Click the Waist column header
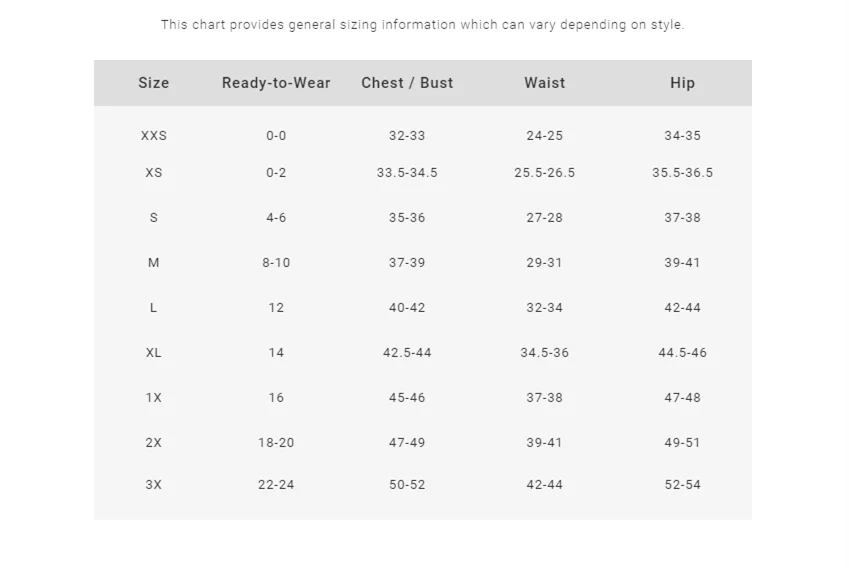The width and height of the screenshot is (849, 568). [x=544, y=83]
